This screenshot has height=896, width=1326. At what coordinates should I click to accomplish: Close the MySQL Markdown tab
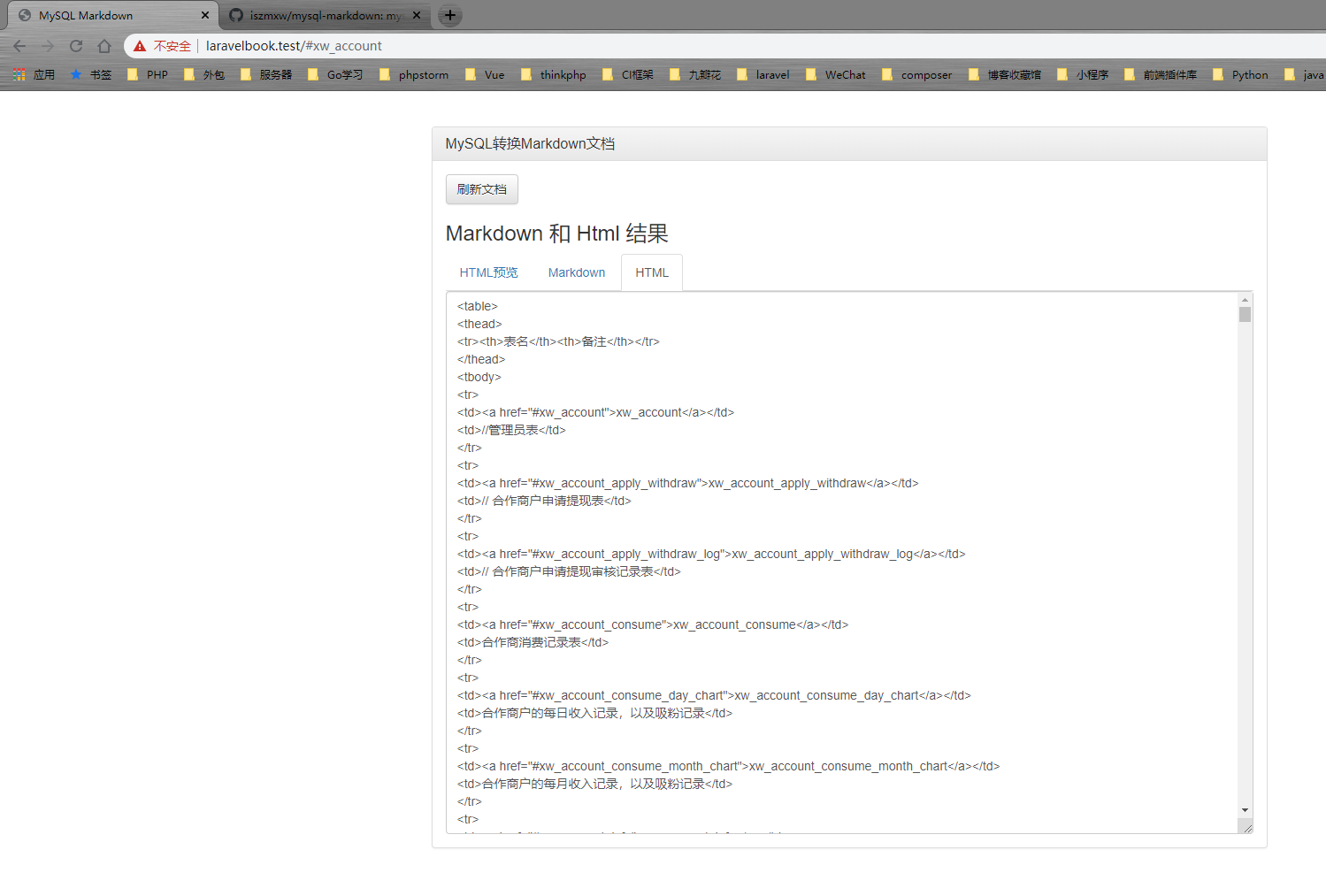click(x=205, y=15)
